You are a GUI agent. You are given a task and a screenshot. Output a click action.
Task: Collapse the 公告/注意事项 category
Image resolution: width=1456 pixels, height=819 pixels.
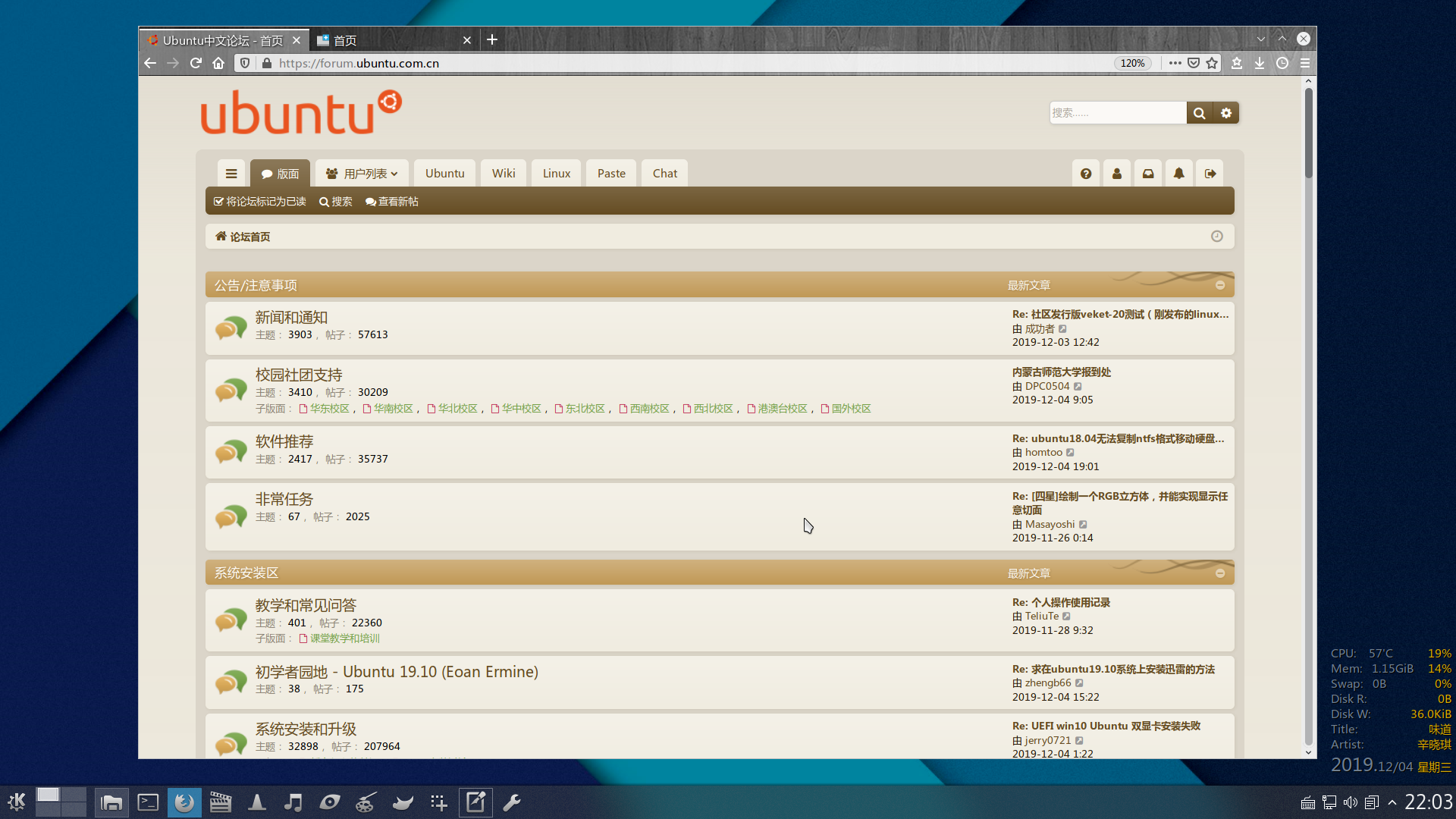click(1220, 285)
